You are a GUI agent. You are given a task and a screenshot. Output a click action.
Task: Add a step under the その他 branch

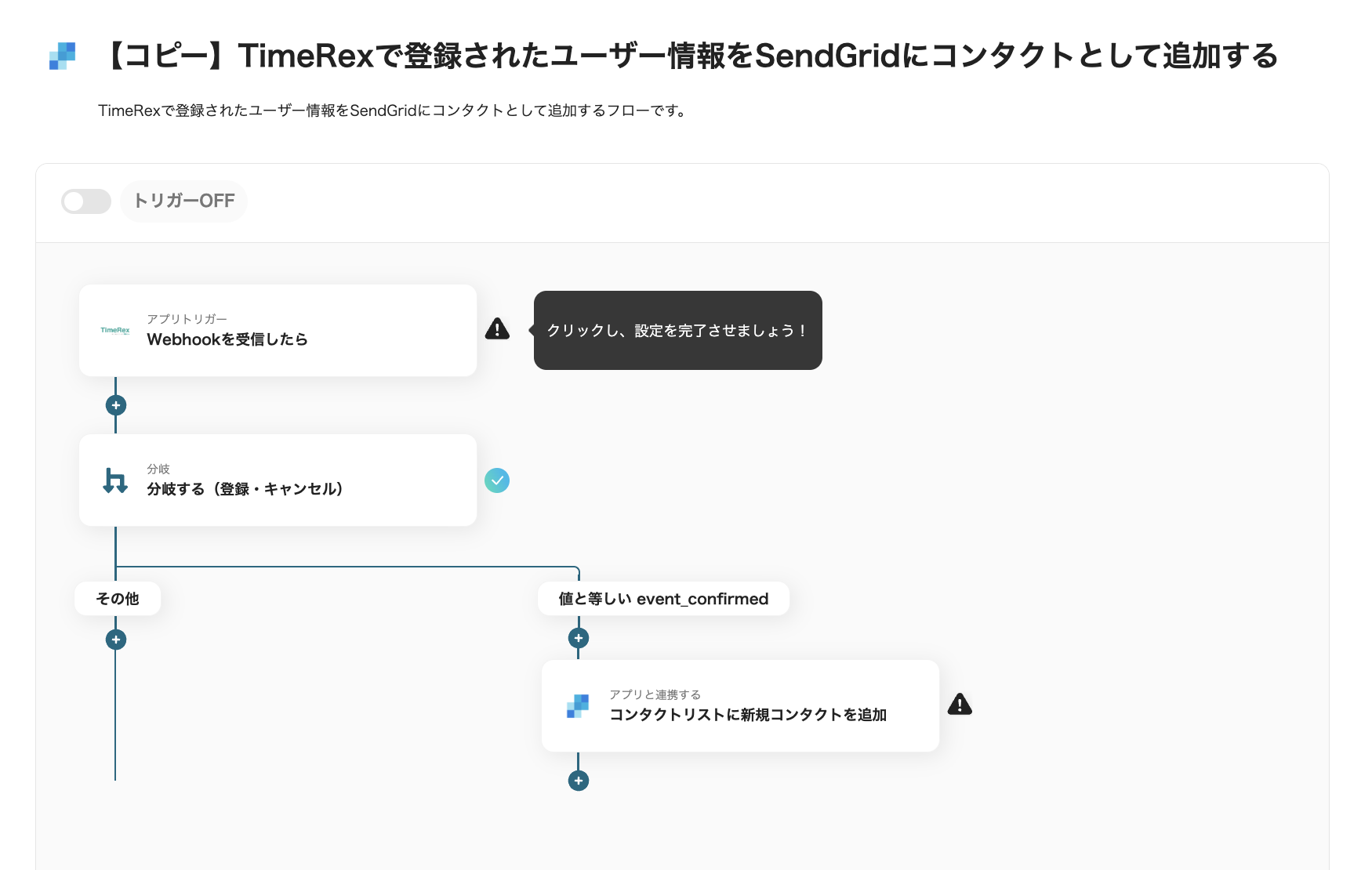pos(116,640)
